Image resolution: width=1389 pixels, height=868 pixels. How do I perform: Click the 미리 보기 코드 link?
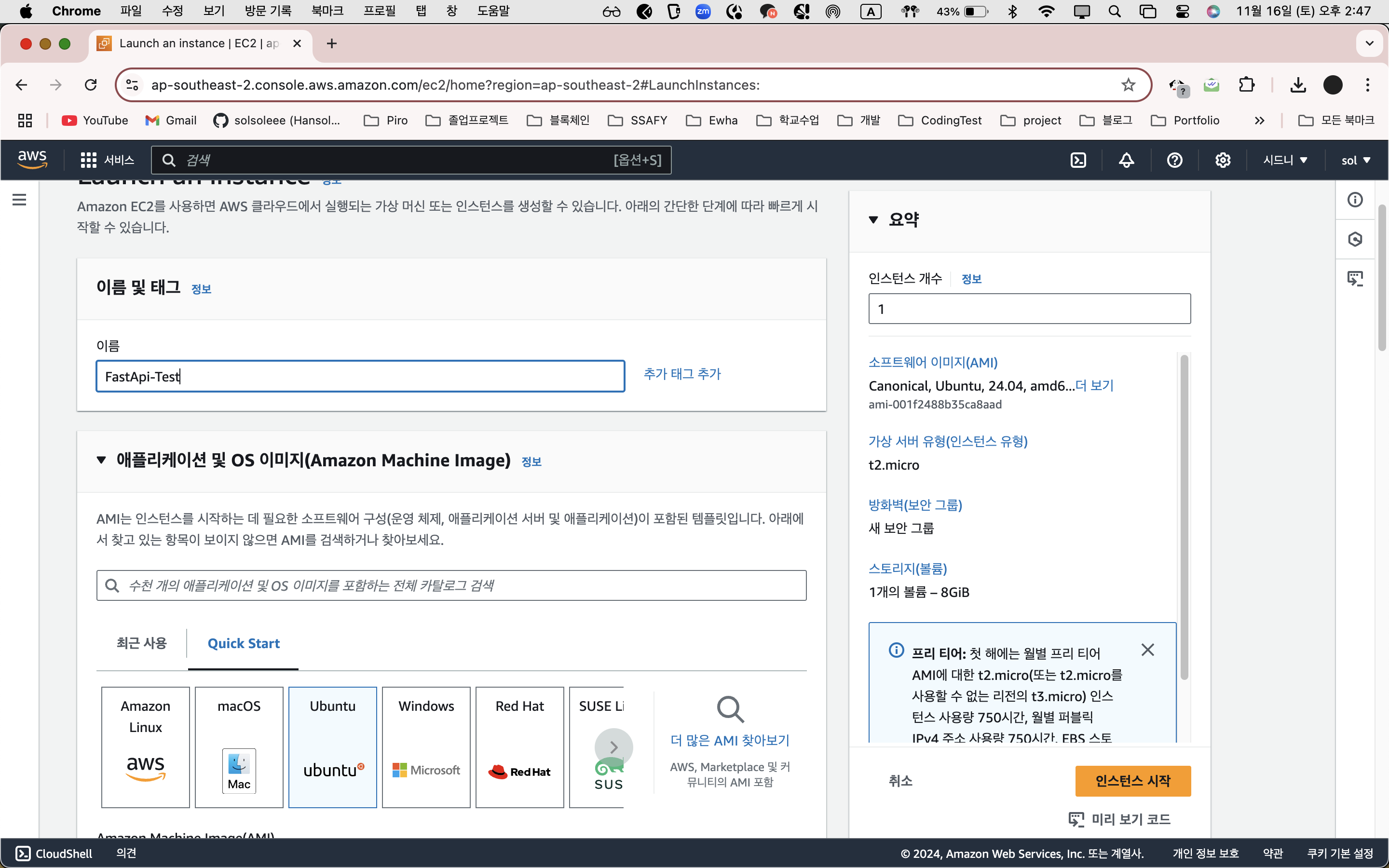(x=1119, y=819)
